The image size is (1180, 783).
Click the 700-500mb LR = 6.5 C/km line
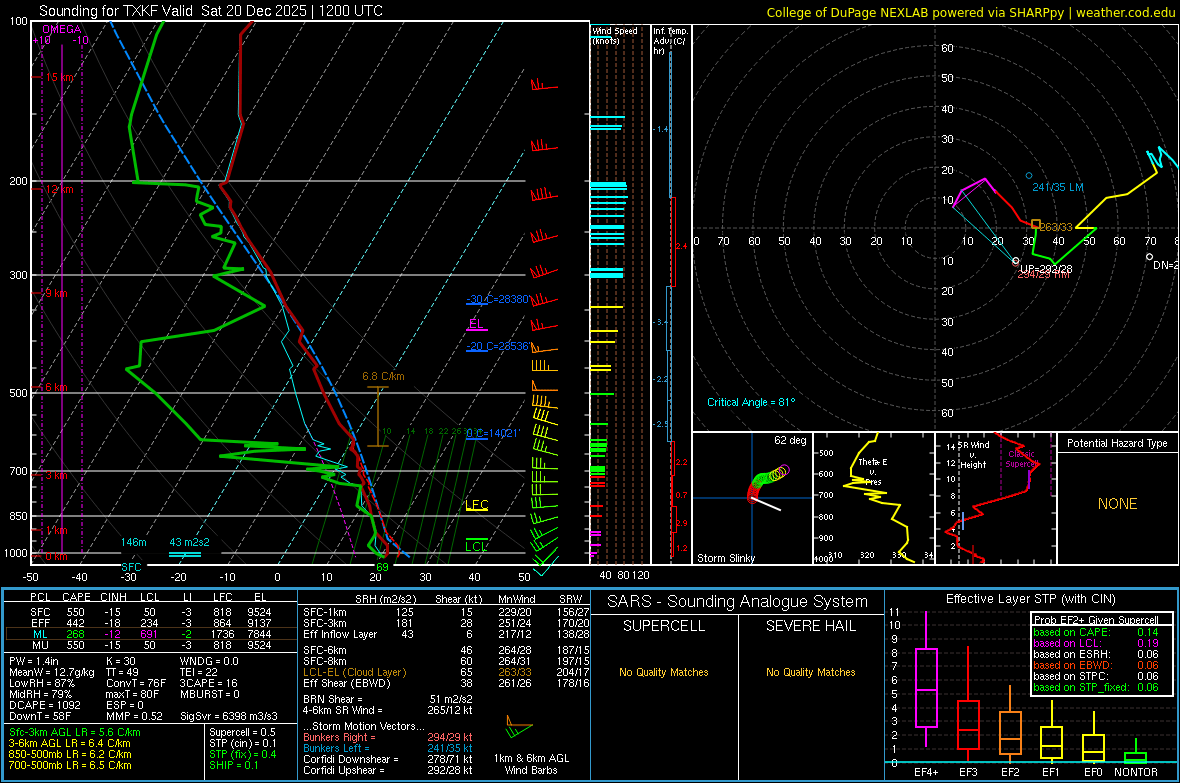pos(70,765)
